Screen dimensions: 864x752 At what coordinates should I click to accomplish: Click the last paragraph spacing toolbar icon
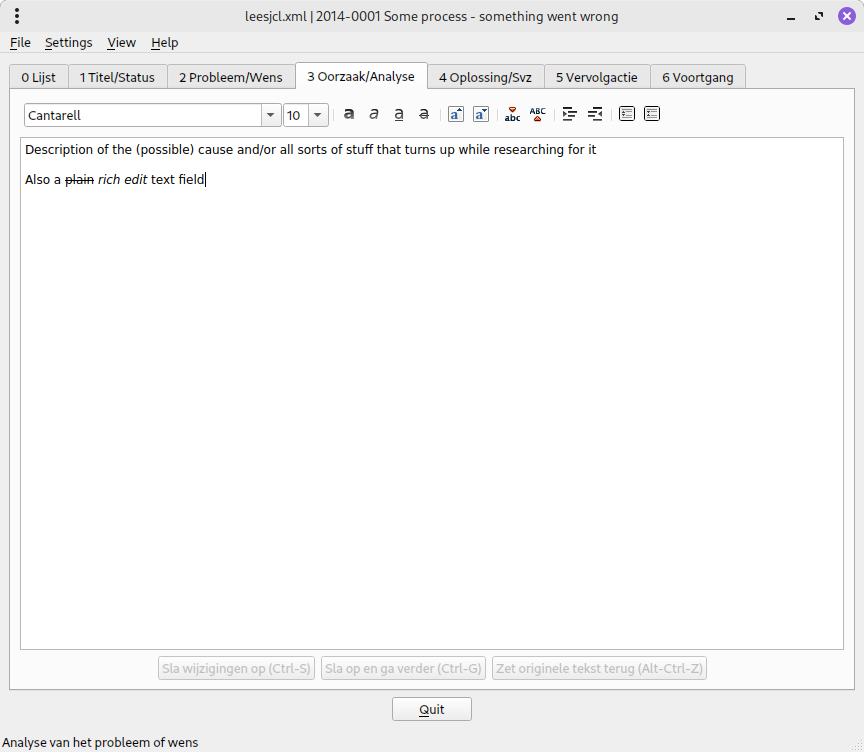pos(652,115)
